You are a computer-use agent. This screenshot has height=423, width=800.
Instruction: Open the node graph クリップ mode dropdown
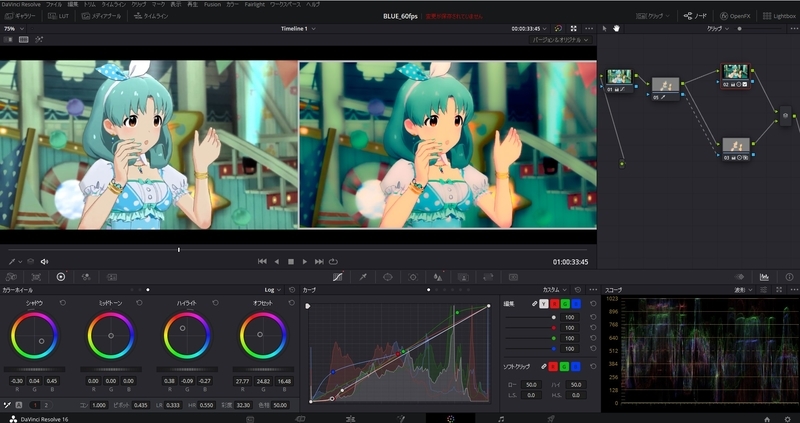point(717,29)
